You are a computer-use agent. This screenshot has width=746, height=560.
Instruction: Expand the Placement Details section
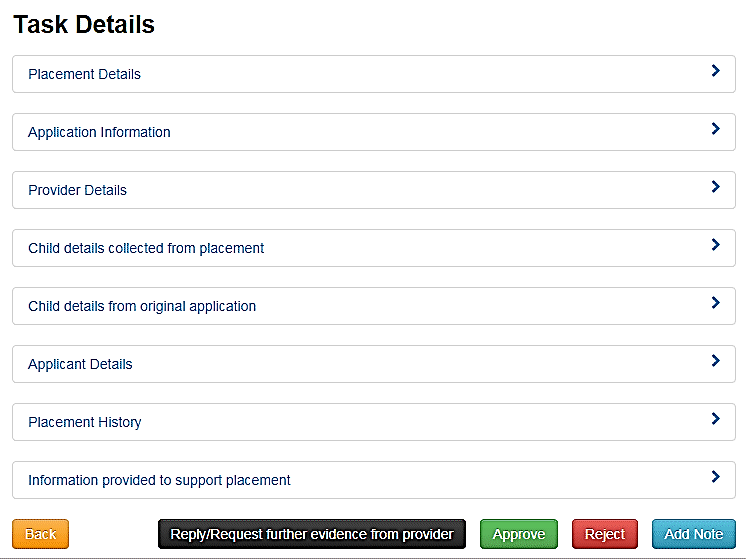click(85, 74)
